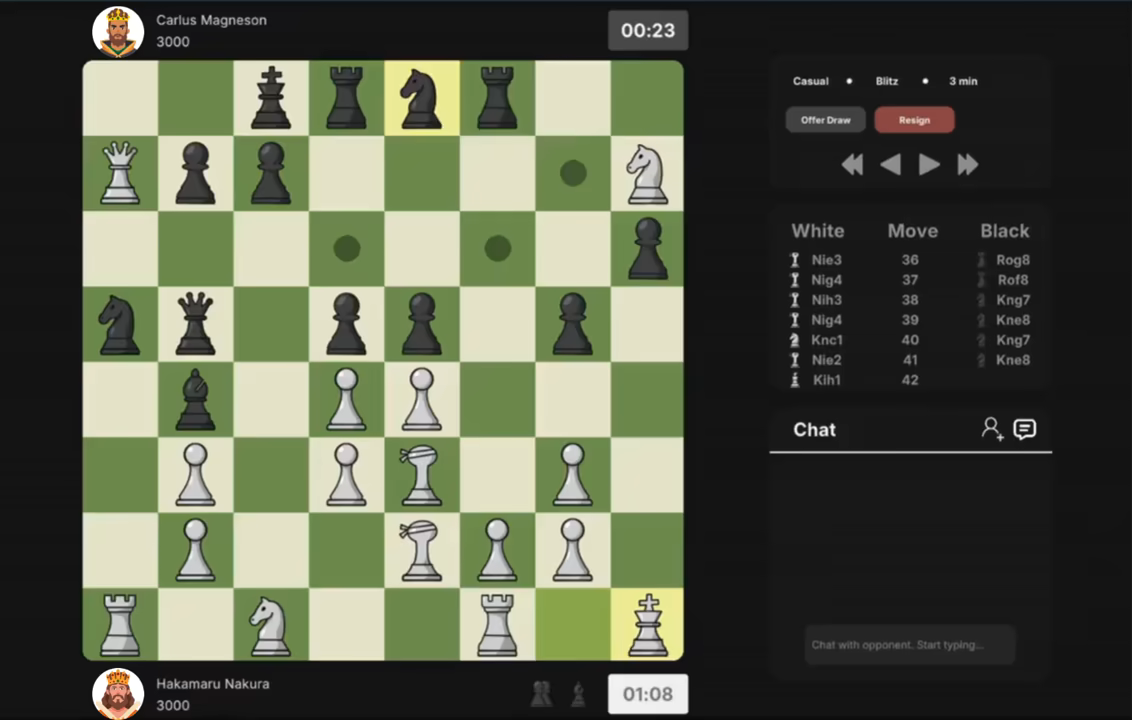Viewport: 1132px width, 720px height.
Task: Select White's move 'Nih3' at move 38
Action: [x=827, y=300]
